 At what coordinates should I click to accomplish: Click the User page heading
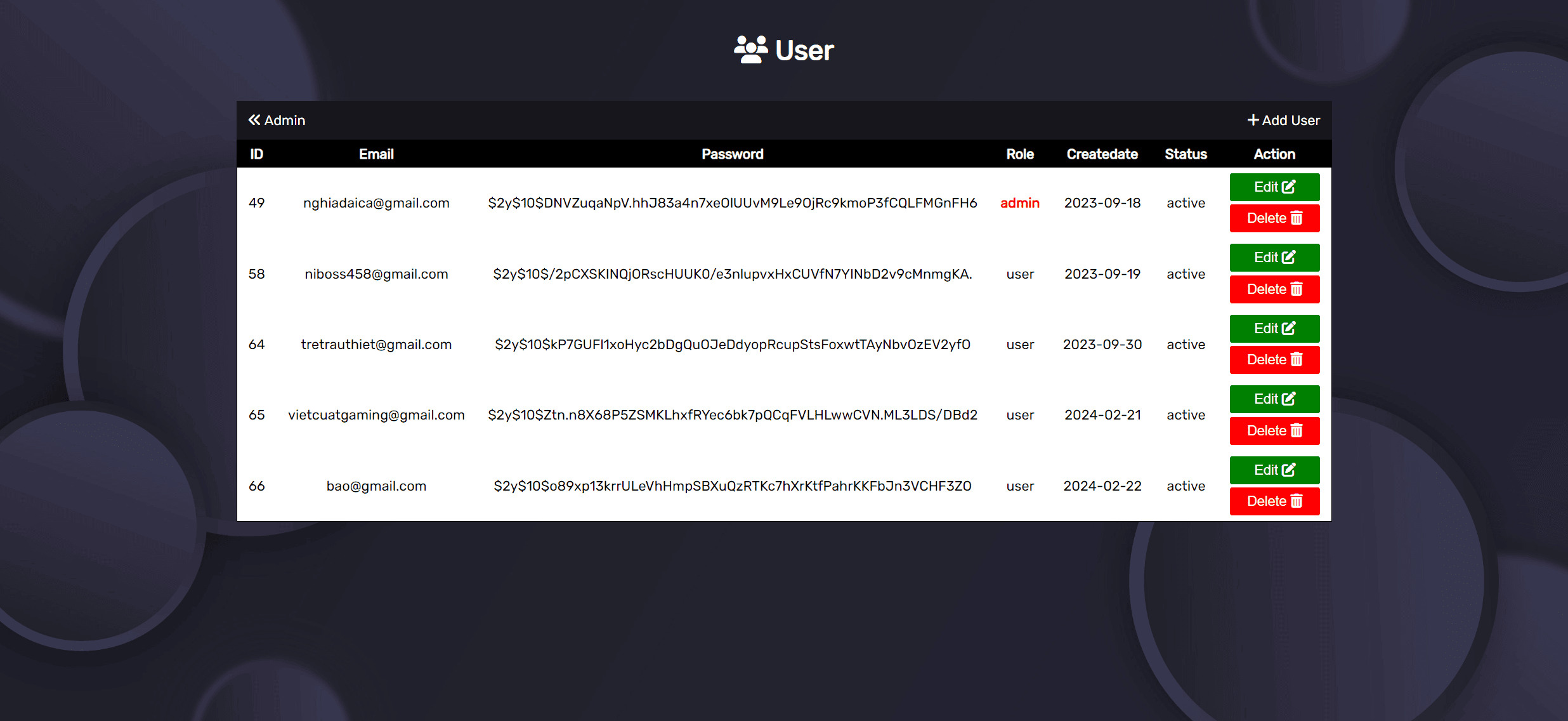click(x=804, y=50)
